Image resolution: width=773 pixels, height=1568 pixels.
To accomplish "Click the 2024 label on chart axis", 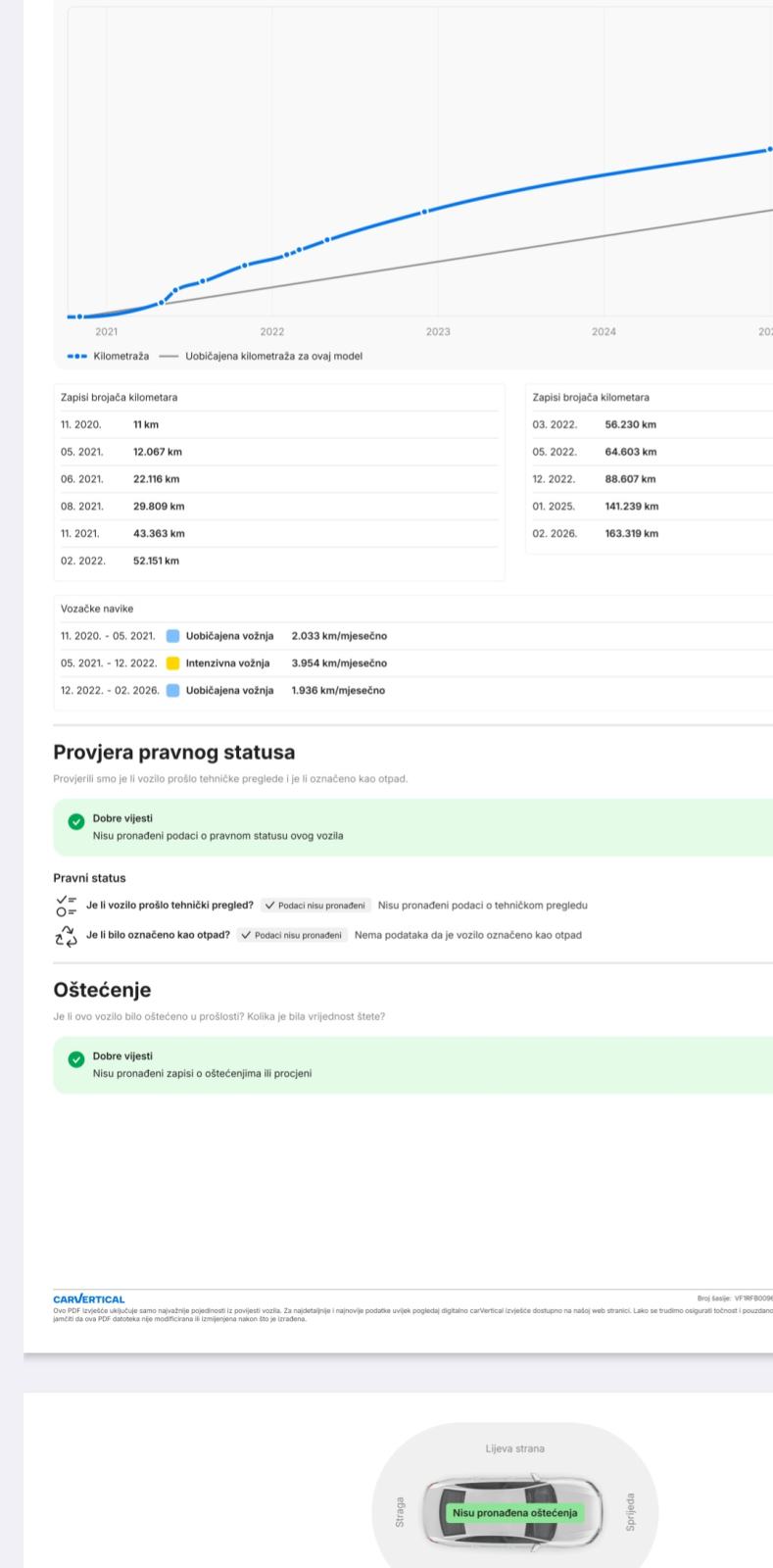I will pos(604,332).
